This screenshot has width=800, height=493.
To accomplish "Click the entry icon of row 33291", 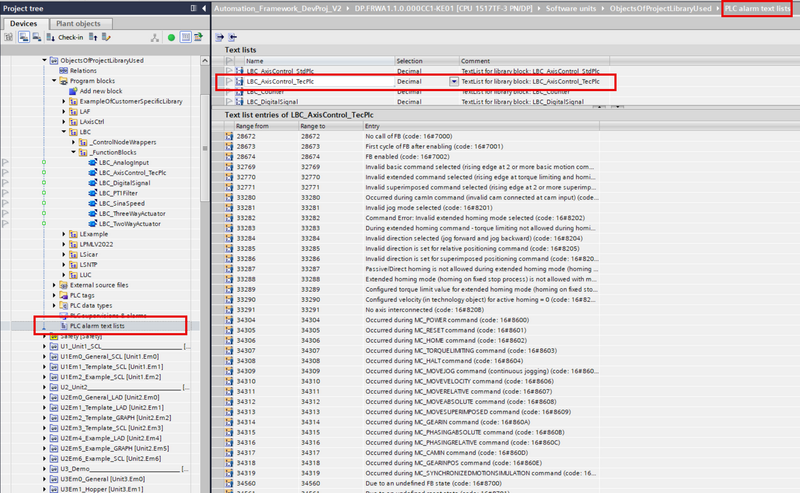I will pyautogui.click(x=229, y=310).
